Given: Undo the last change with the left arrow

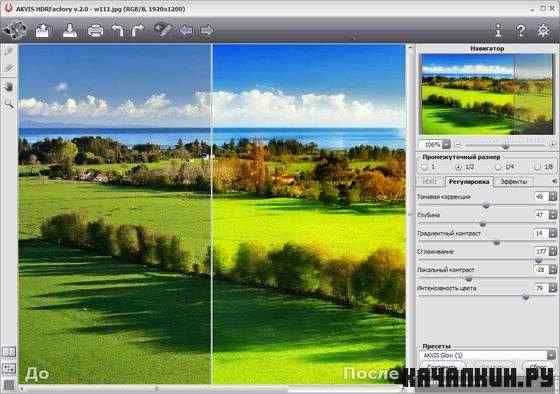Looking at the screenshot, I should click(x=118, y=31).
